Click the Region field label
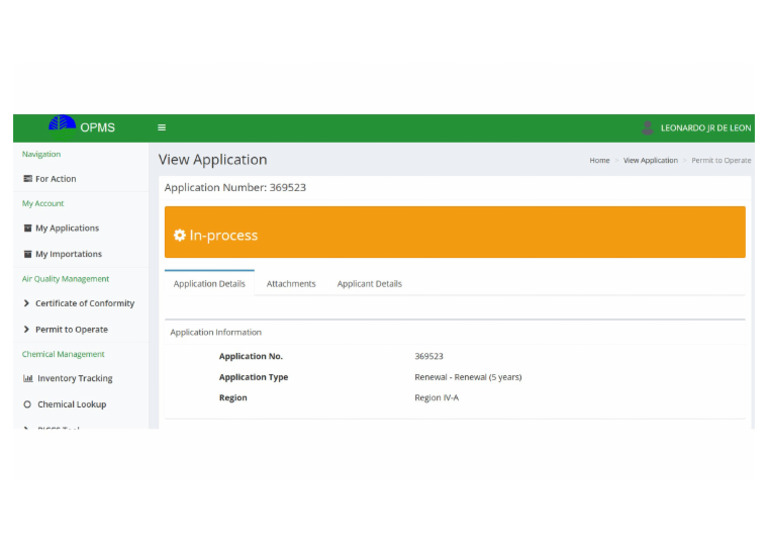This screenshot has height=543, width=768. 233,398
